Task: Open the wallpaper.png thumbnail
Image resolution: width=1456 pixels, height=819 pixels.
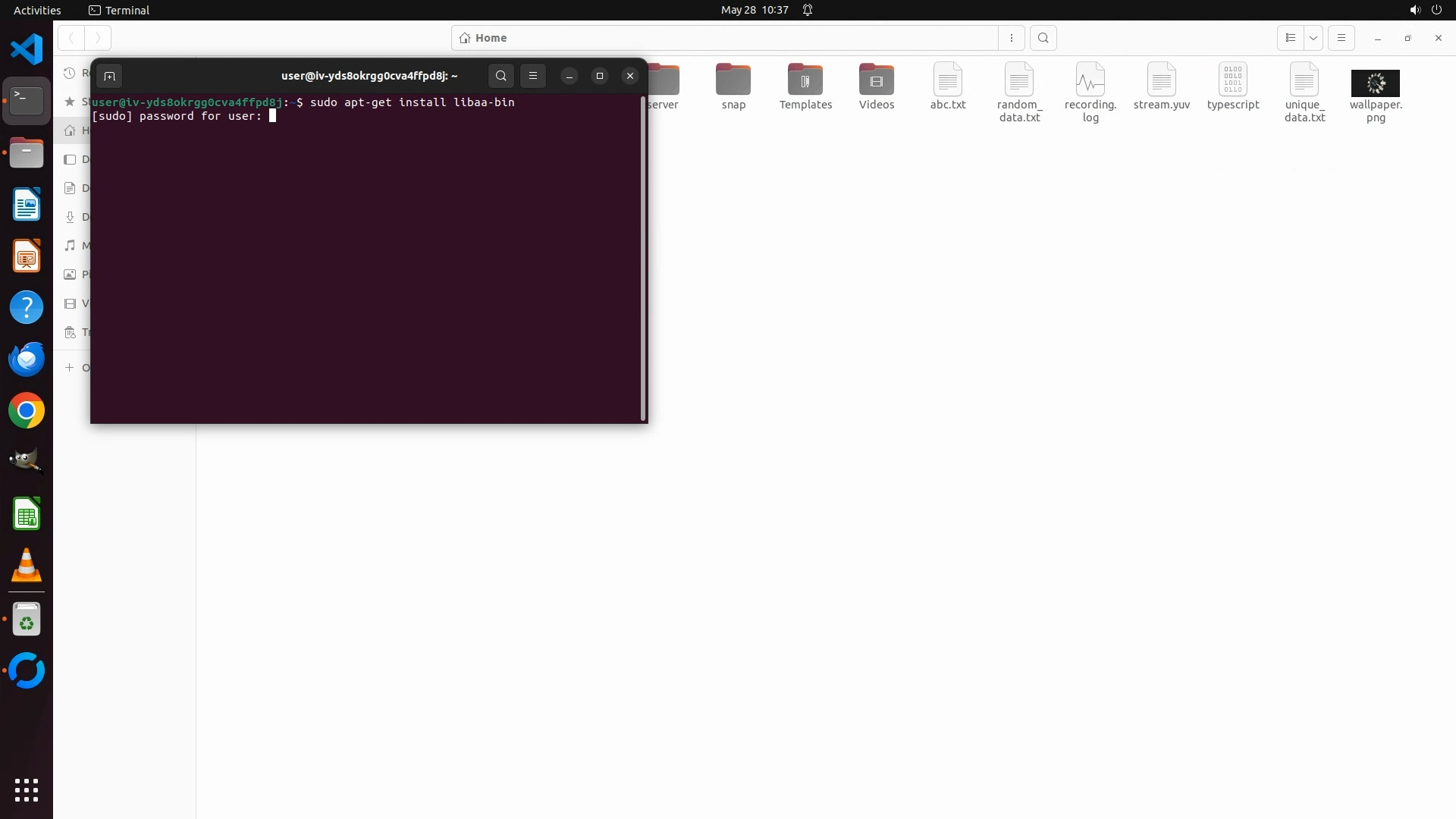Action: click(1375, 83)
